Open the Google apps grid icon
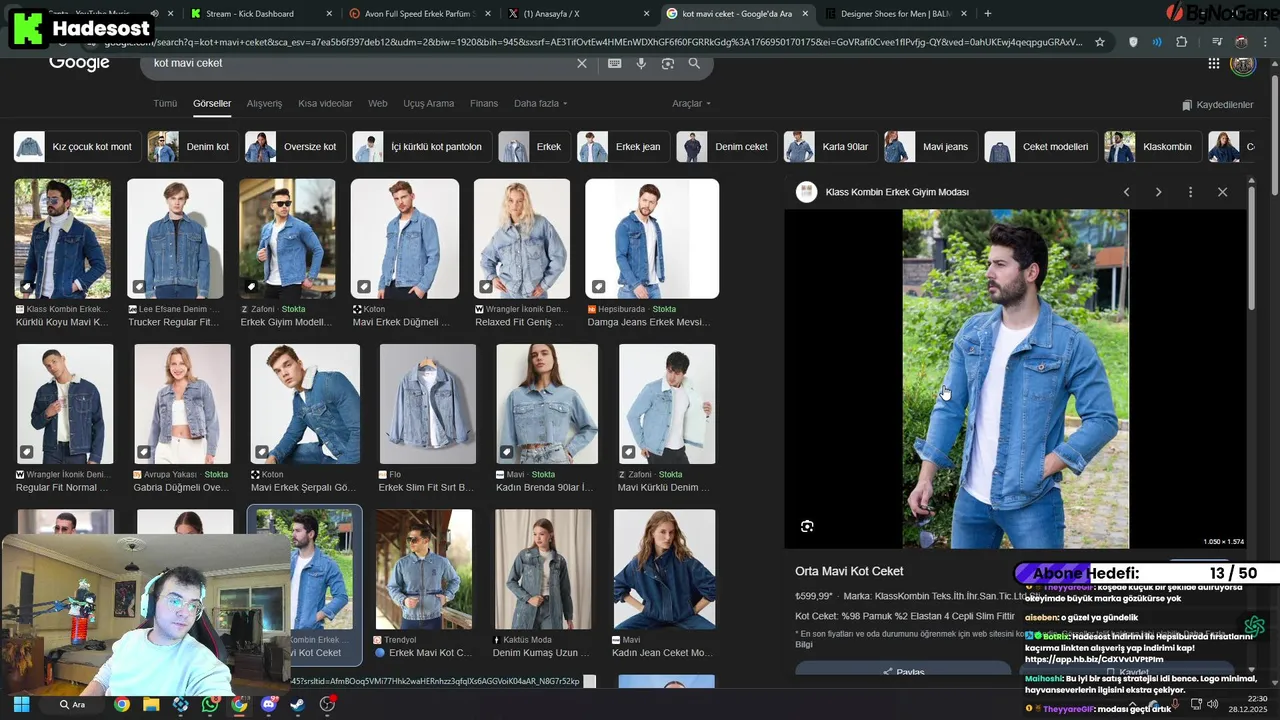 pos(1213,63)
